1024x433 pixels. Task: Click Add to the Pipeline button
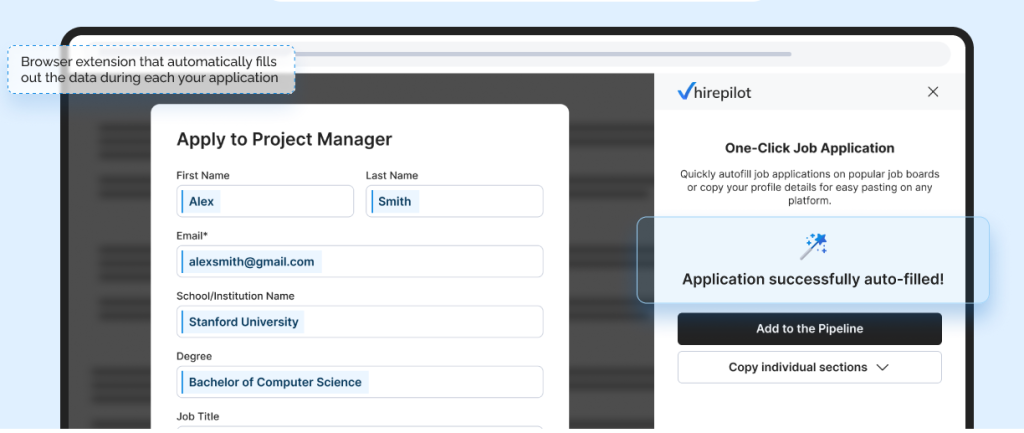[809, 329]
